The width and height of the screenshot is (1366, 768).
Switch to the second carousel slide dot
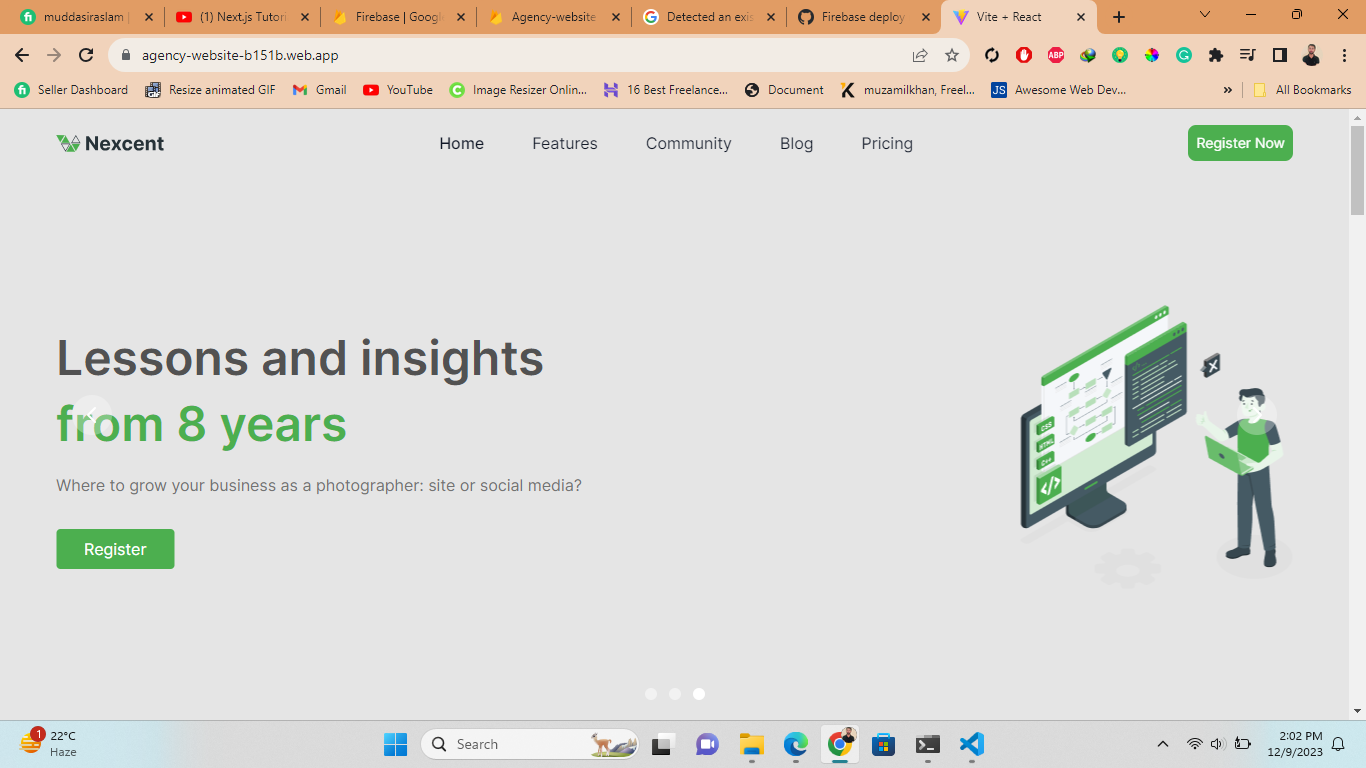[675, 694]
